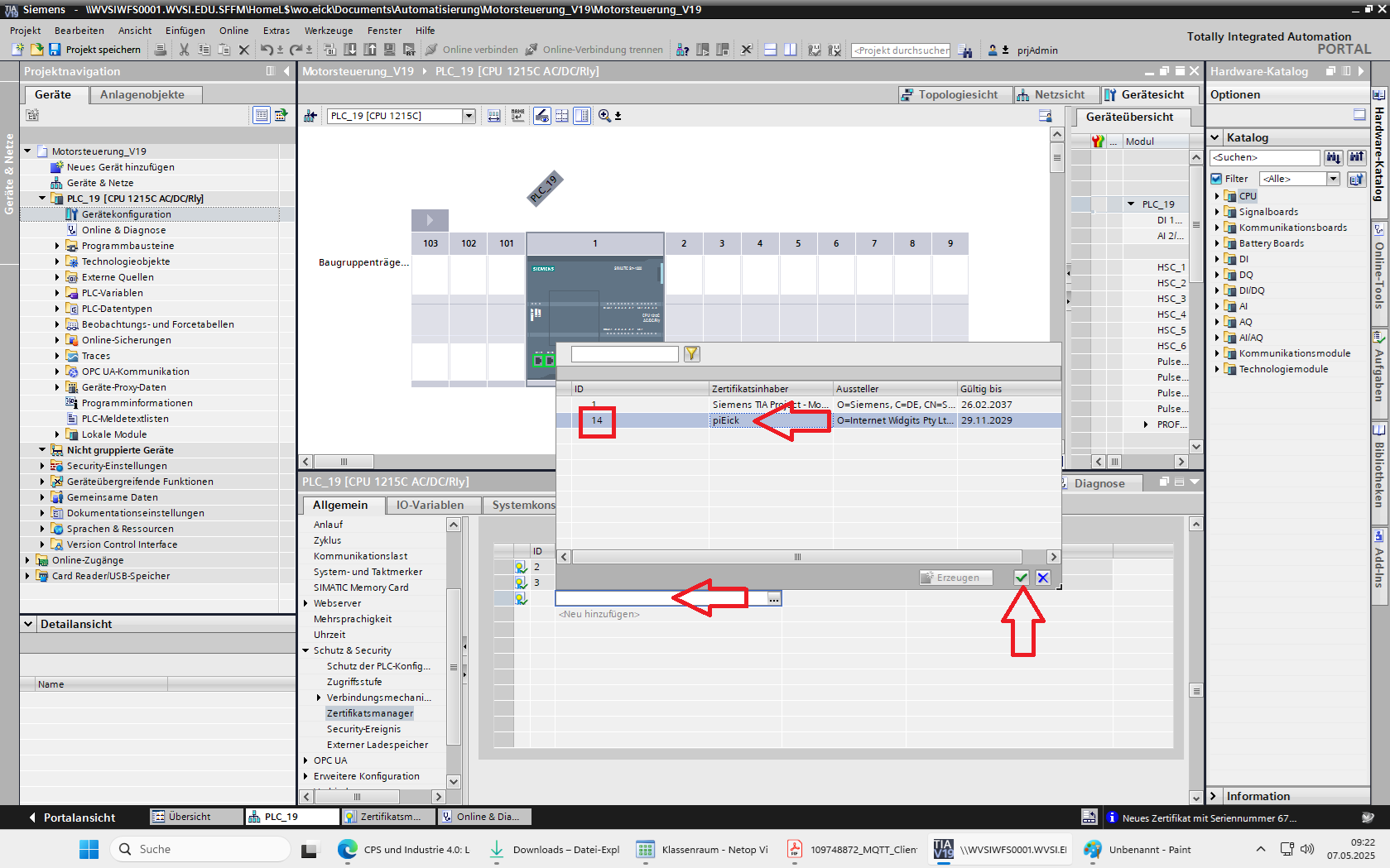Collapse the Detailansicht panel
The image size is (1390, 868).
pyautogui.click(x=28, y=624)
